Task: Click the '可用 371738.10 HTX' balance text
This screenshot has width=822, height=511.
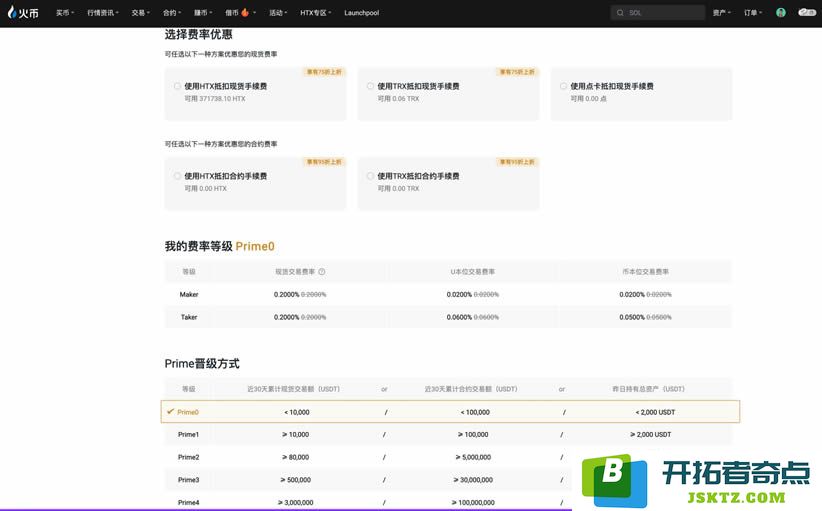Action: click(214, 99)
